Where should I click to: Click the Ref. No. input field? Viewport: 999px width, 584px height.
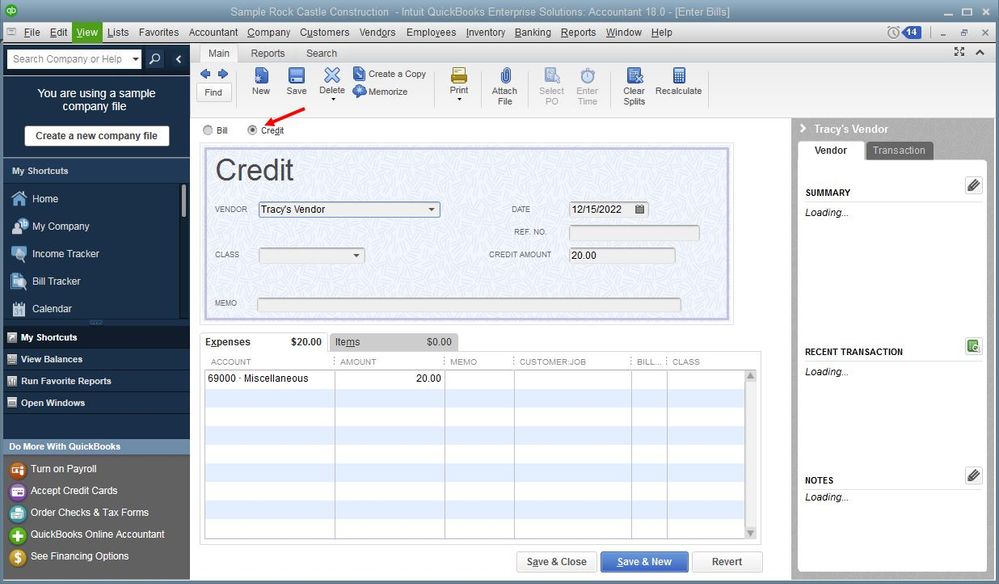[634, 232]
